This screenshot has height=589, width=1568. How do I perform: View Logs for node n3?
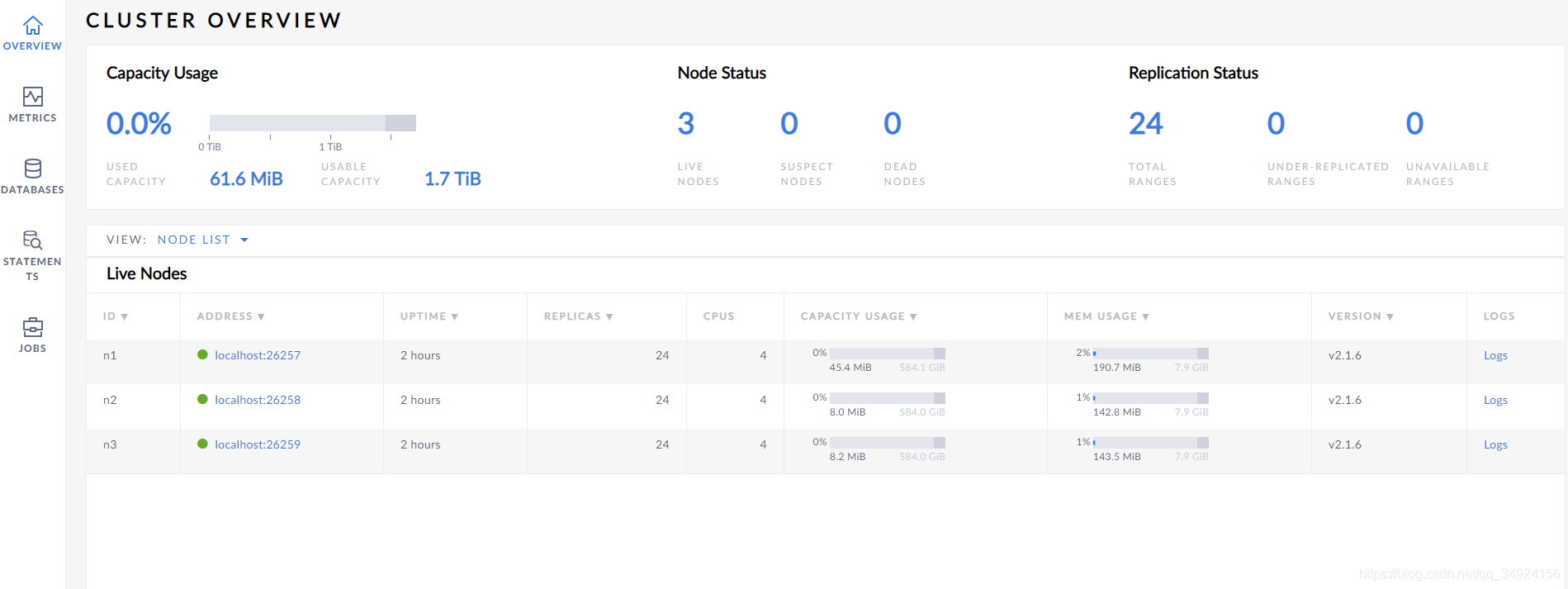(1495, 444)
